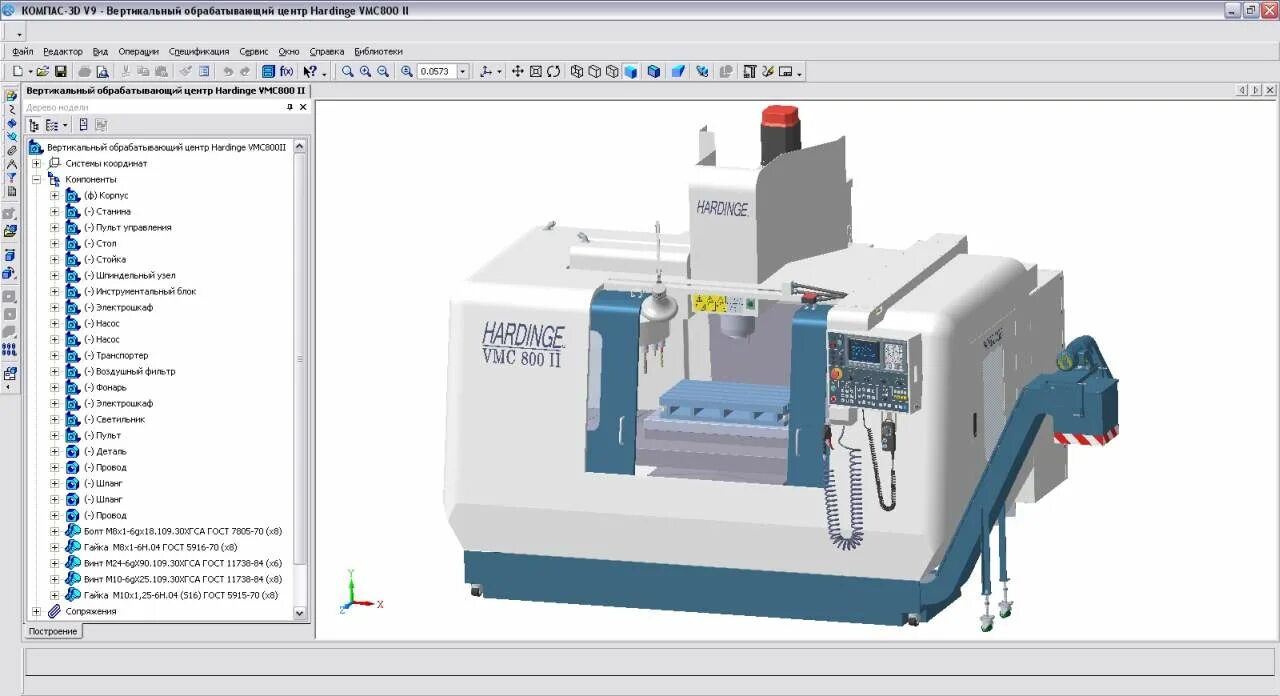Select (-) Деталь in tree
The image size is (1280, 696).
click(105, 451)
